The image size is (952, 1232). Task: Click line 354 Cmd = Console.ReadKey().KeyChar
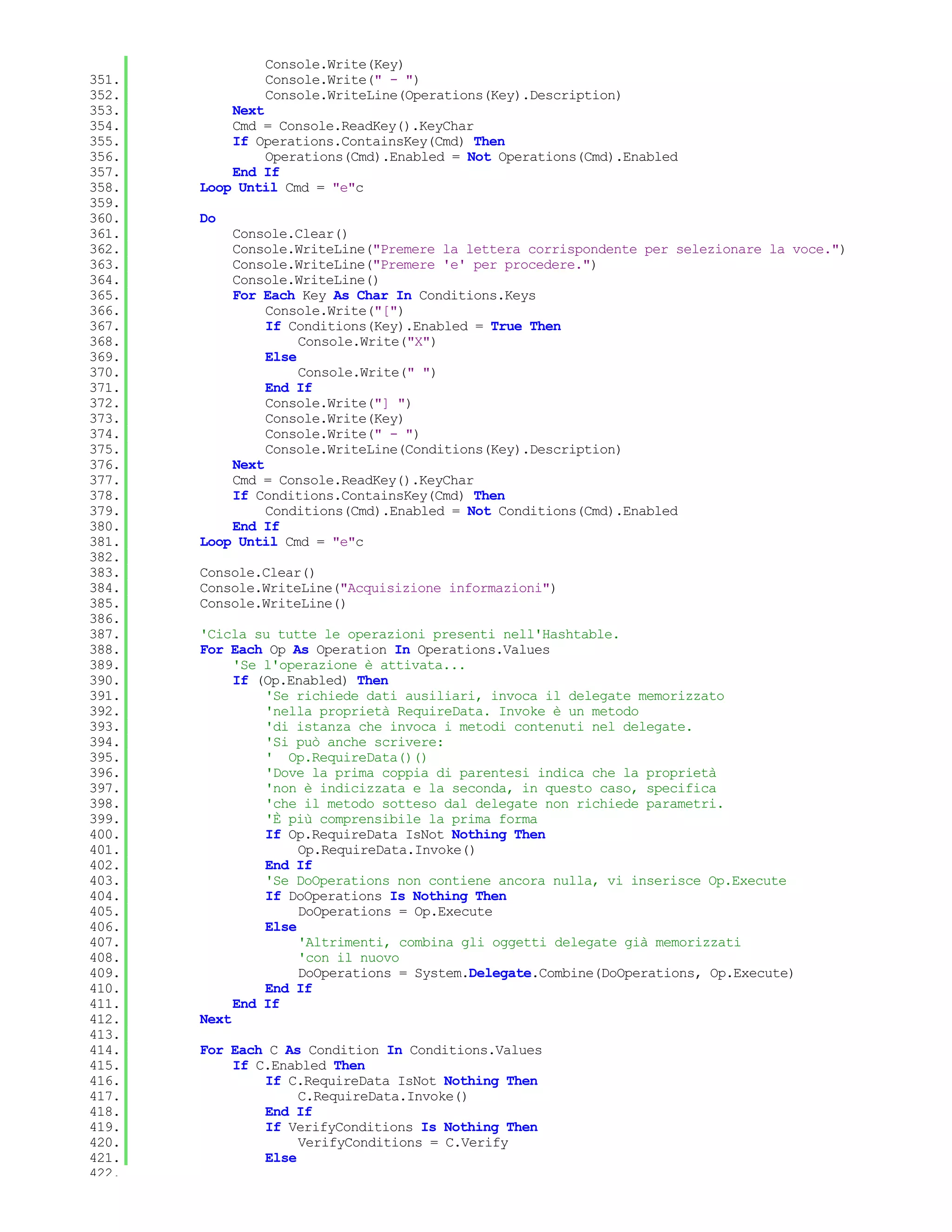[x=353, y=126]
